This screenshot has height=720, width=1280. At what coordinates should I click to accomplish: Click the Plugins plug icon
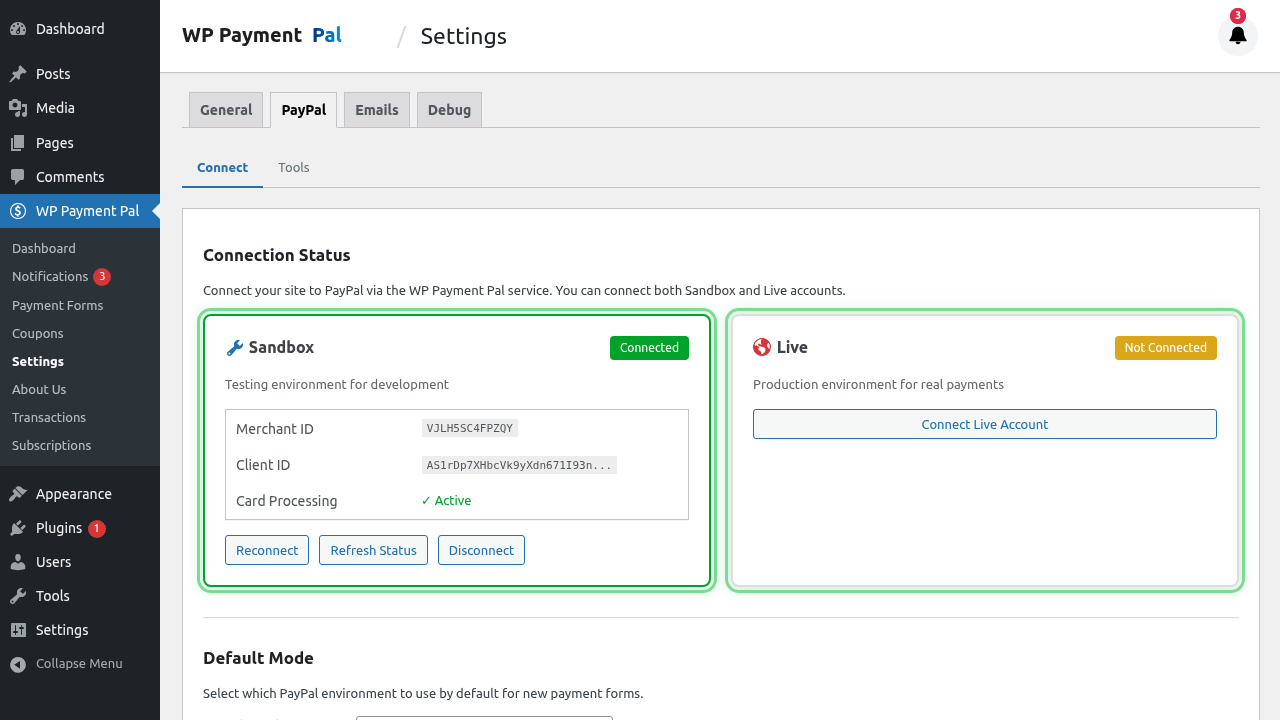coord(17,527)
